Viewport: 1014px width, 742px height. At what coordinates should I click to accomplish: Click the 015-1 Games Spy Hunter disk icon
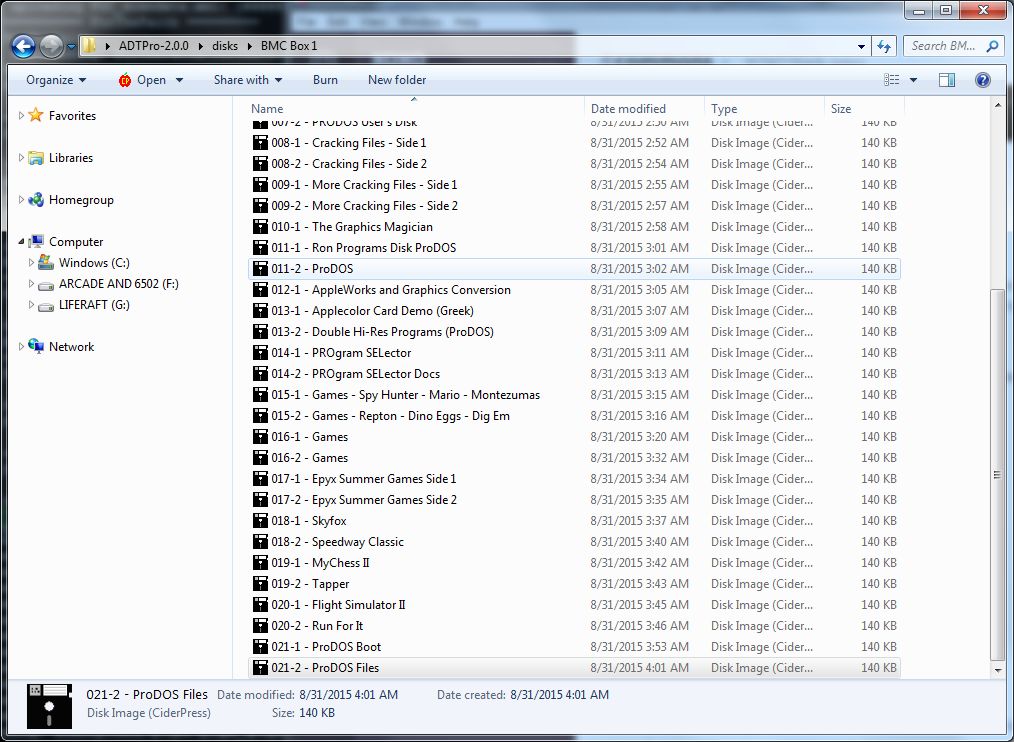click(260, 395)
